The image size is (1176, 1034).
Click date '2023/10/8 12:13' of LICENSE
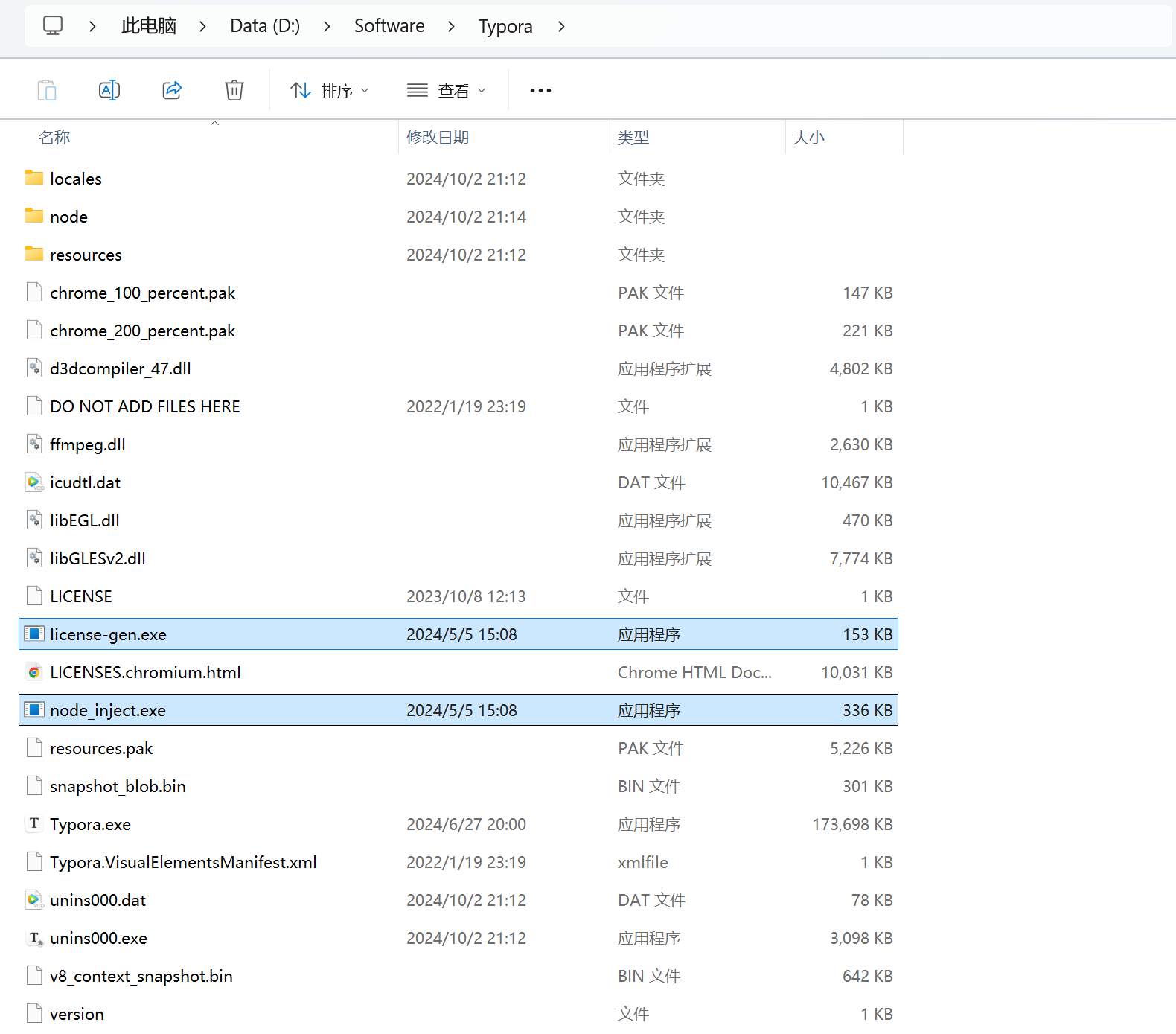466,596
